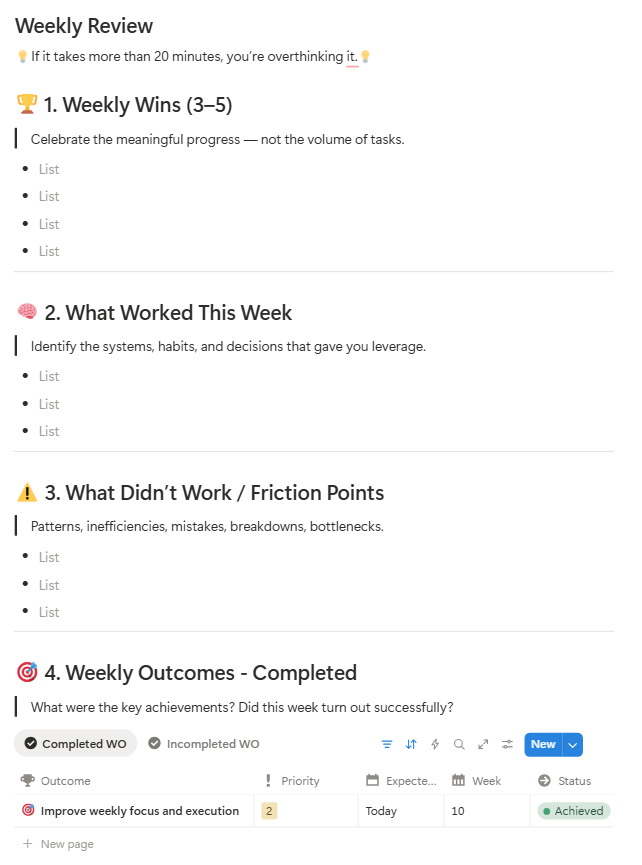Click the Today cell in the Expected column
Image resolution: width=642 pixels, height=865 pixels.
[381, 811]
